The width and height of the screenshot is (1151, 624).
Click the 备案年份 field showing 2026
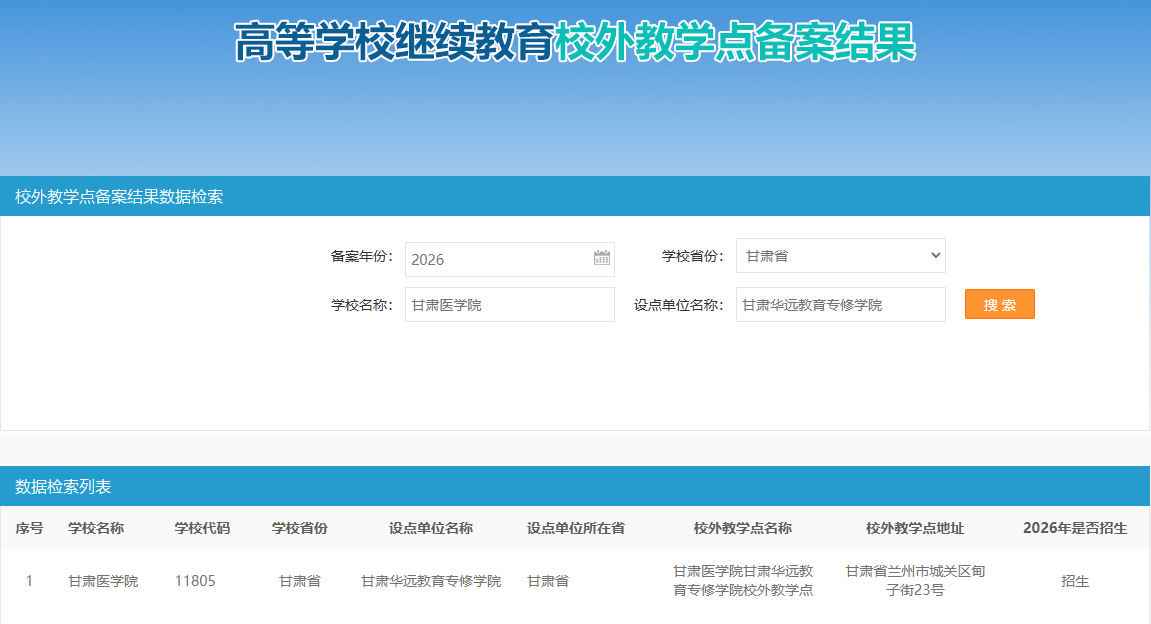click(509, 259)
